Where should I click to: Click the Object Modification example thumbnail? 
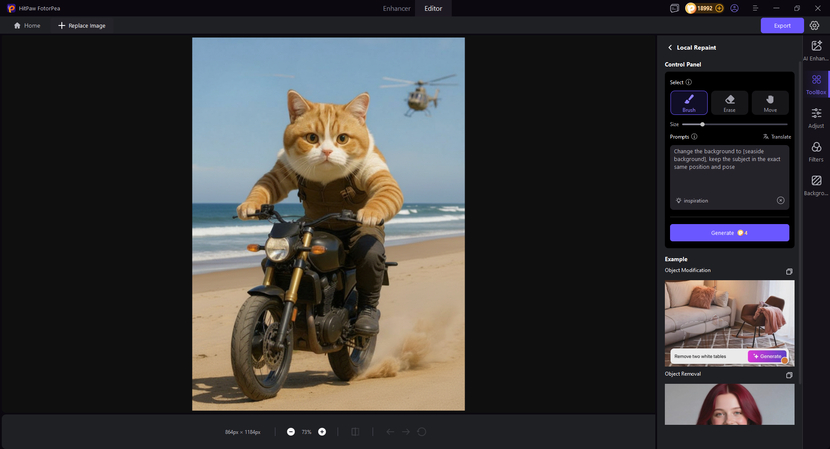point(729,323)
